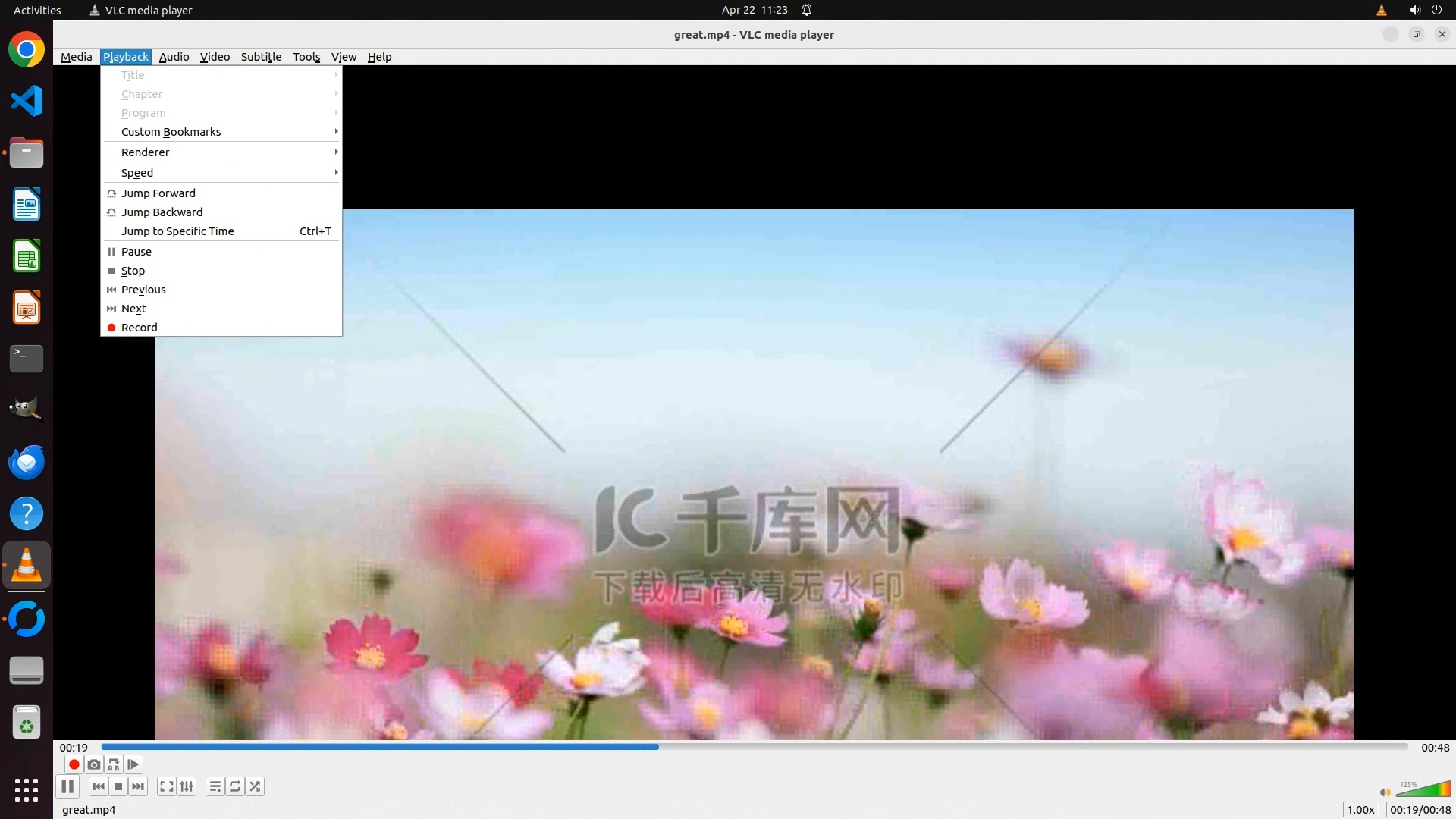Toggle fullscreen video mode
This screenshot has height=819, width=1456.
click(167, 786)
